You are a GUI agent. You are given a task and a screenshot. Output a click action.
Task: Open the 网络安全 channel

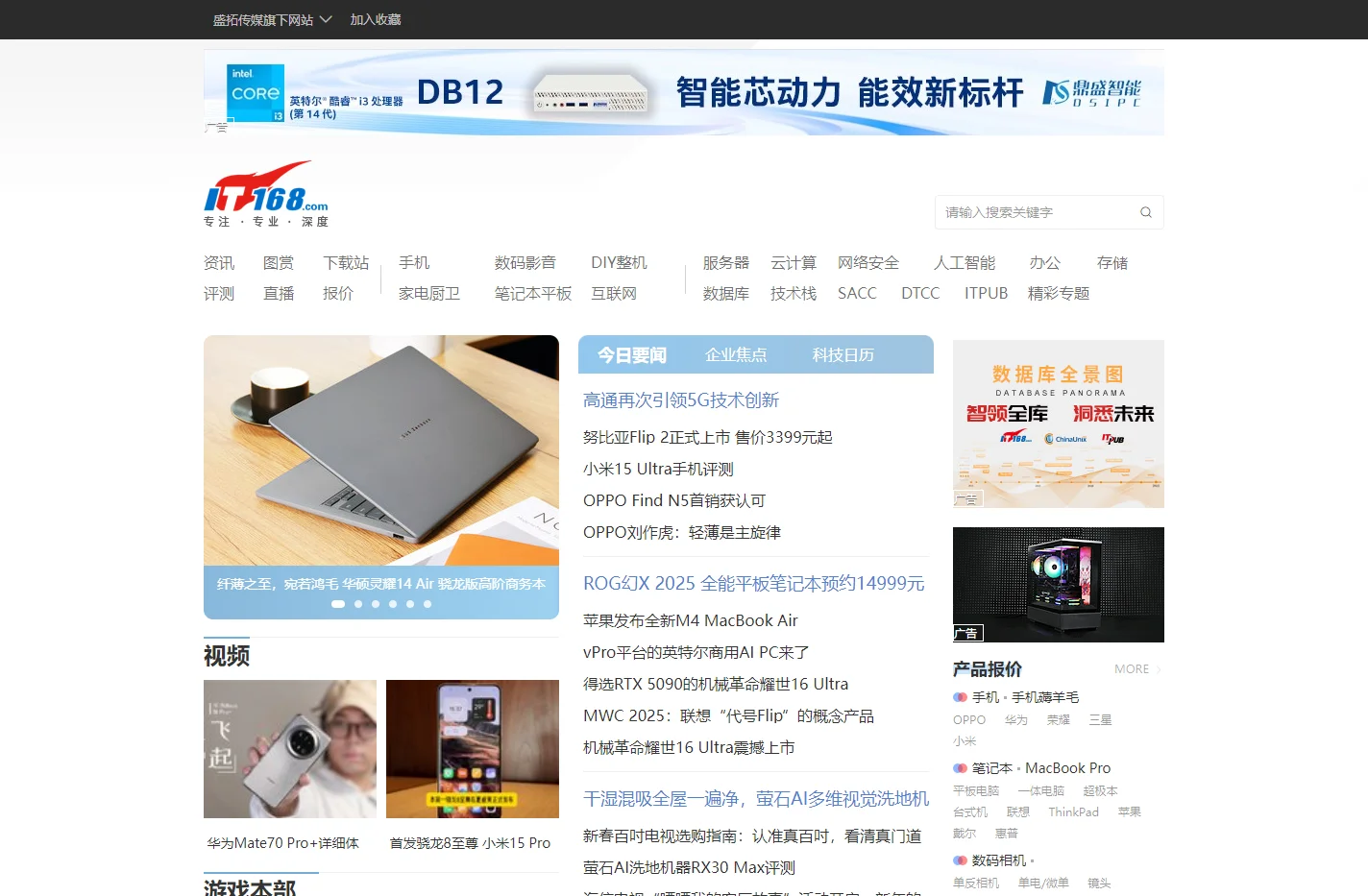pyautogui.click(x=868, y=262)
